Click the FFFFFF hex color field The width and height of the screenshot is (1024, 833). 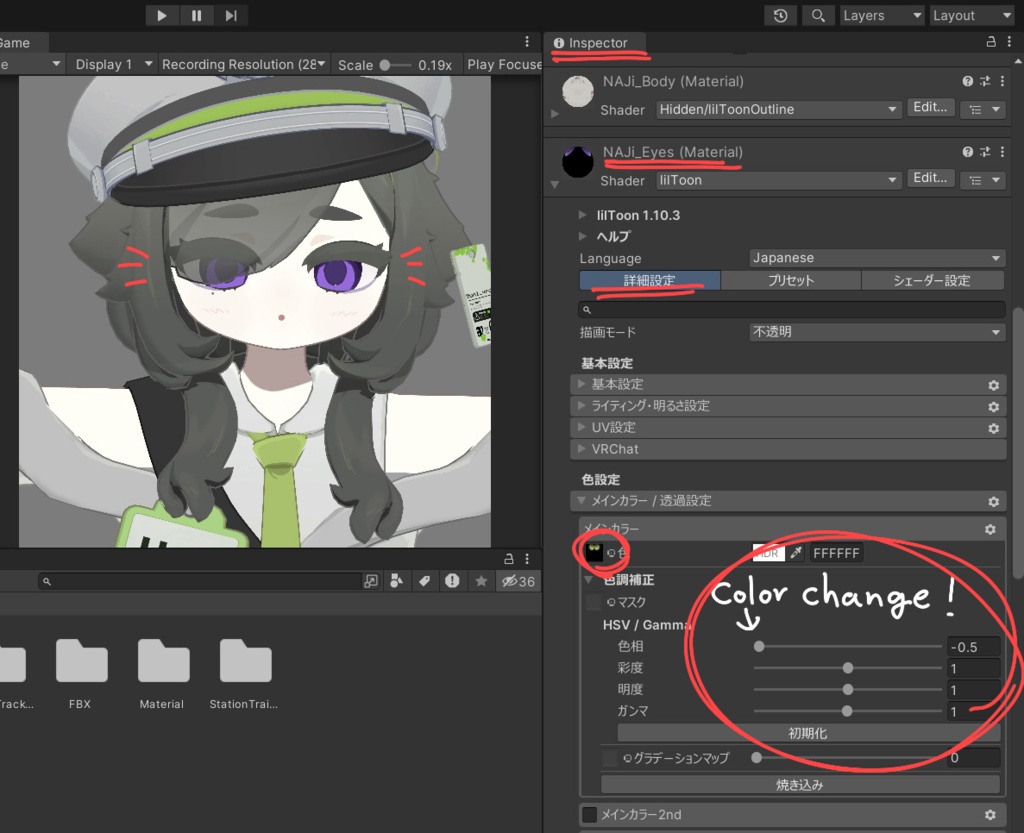[x=836, y=553]
